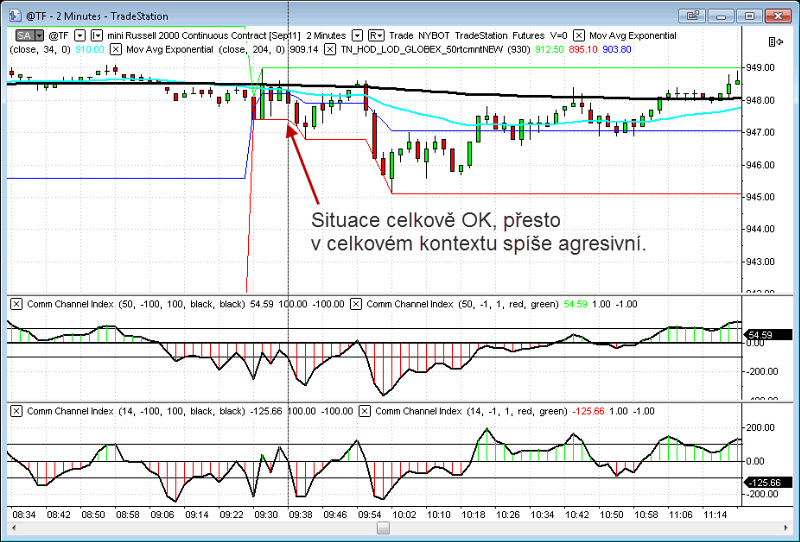Image resolution: width=800 pixels, height=542 pixels.
Task: Toggle the Mov Avg Exponential (close, 204) checkbox
Action: (x=116, y=50)
